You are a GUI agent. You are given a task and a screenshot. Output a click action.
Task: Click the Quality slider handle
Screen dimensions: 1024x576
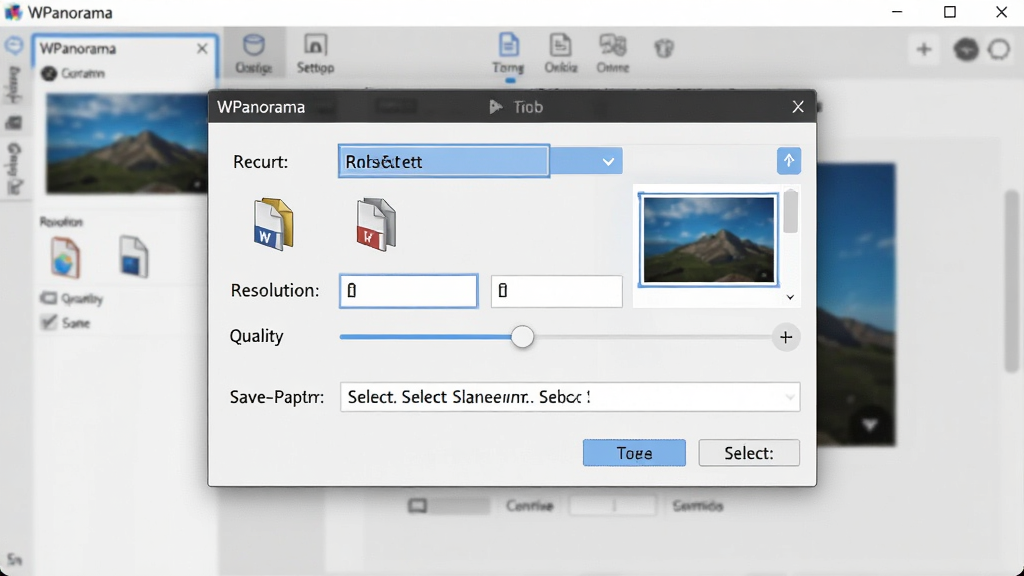click(522, 337)
